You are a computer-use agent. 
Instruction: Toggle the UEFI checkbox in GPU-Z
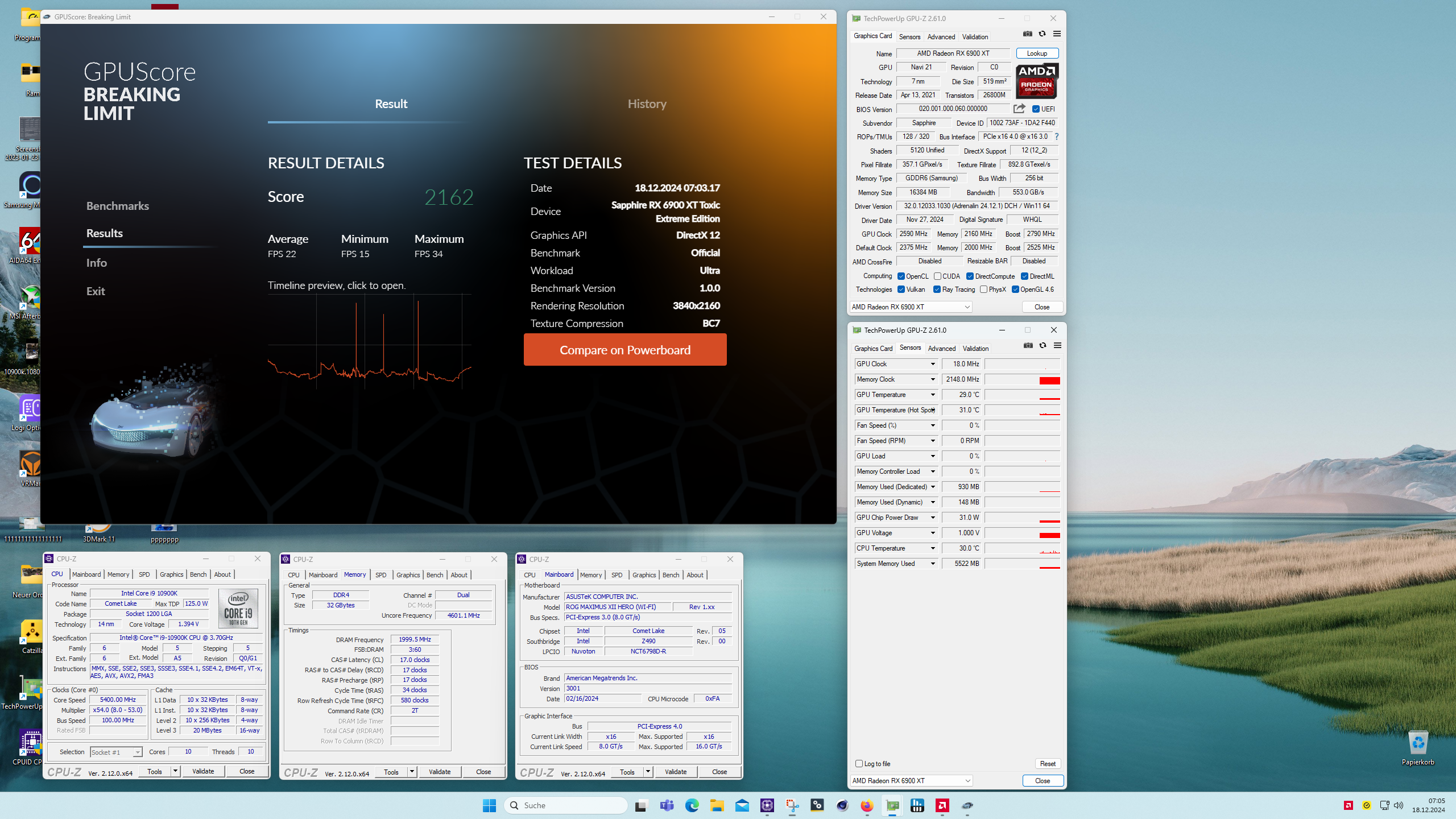point(1036,109)
